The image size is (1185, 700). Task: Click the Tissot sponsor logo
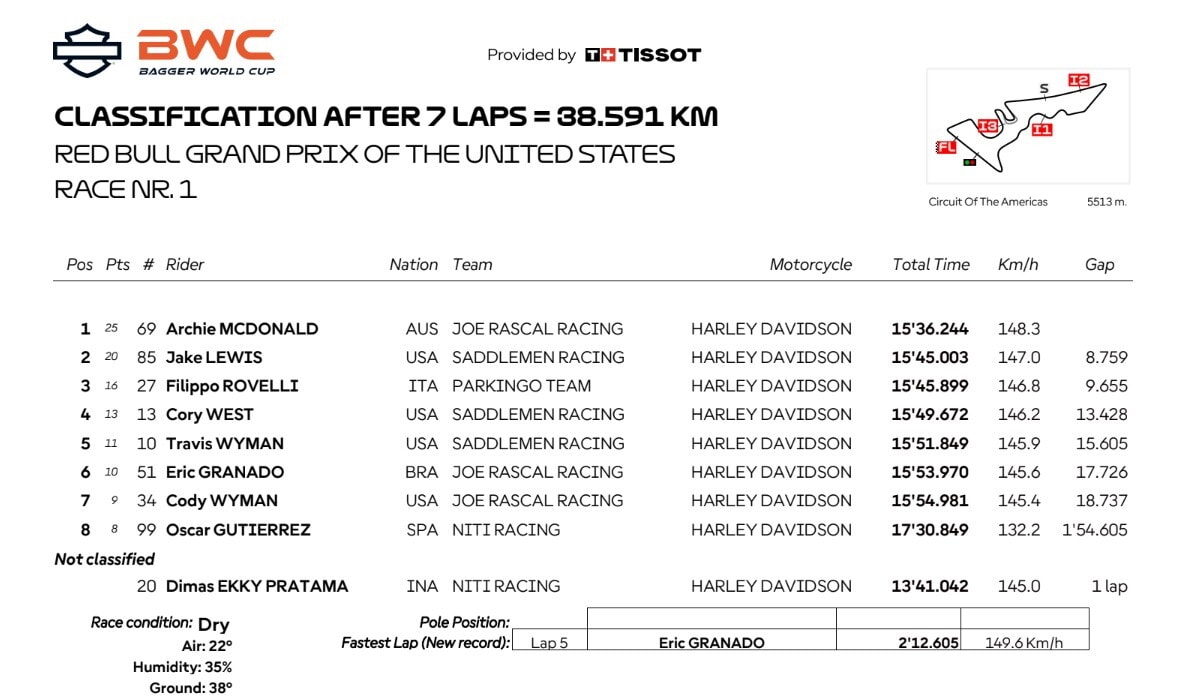pyautogui.click(x=643, y=55)
